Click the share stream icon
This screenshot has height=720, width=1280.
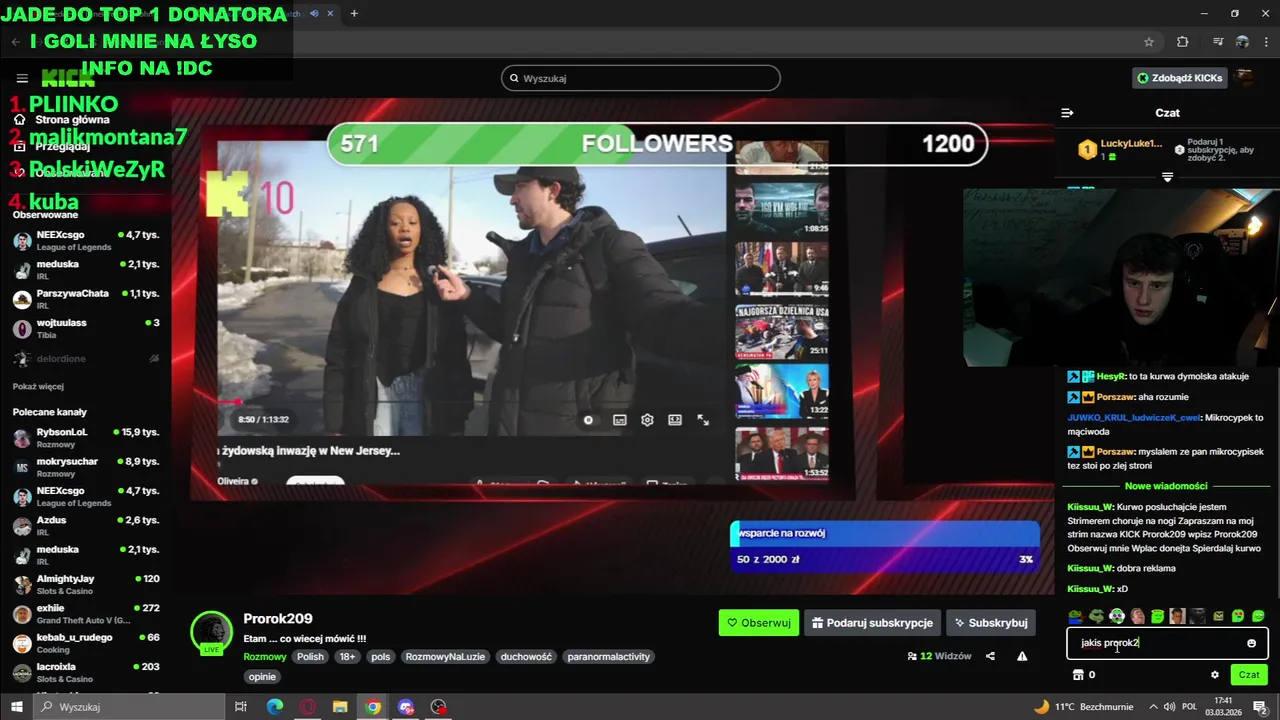pyautogui.click(x=990, y=656)
